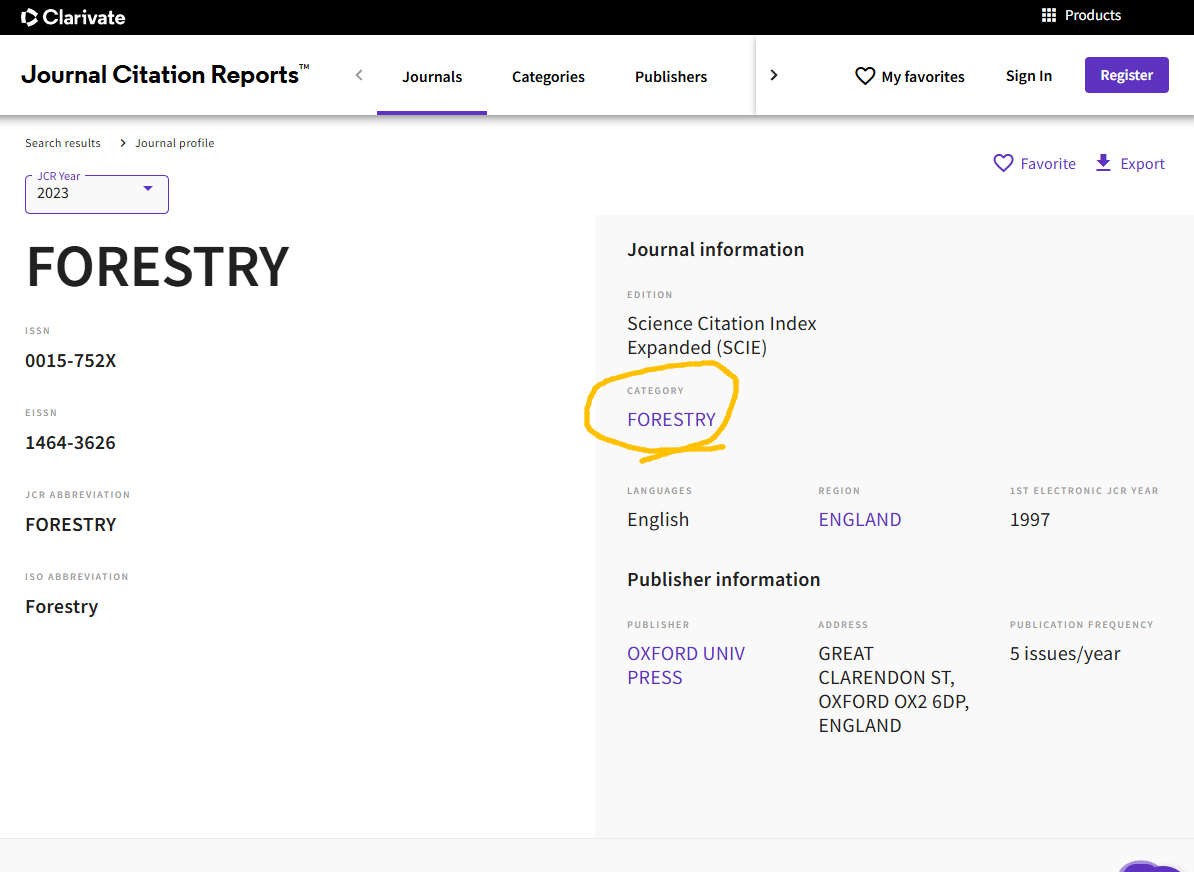The image size is (1194, 872).
Task: Switch to the Publishers tab
Action: (x=671, y=76)
